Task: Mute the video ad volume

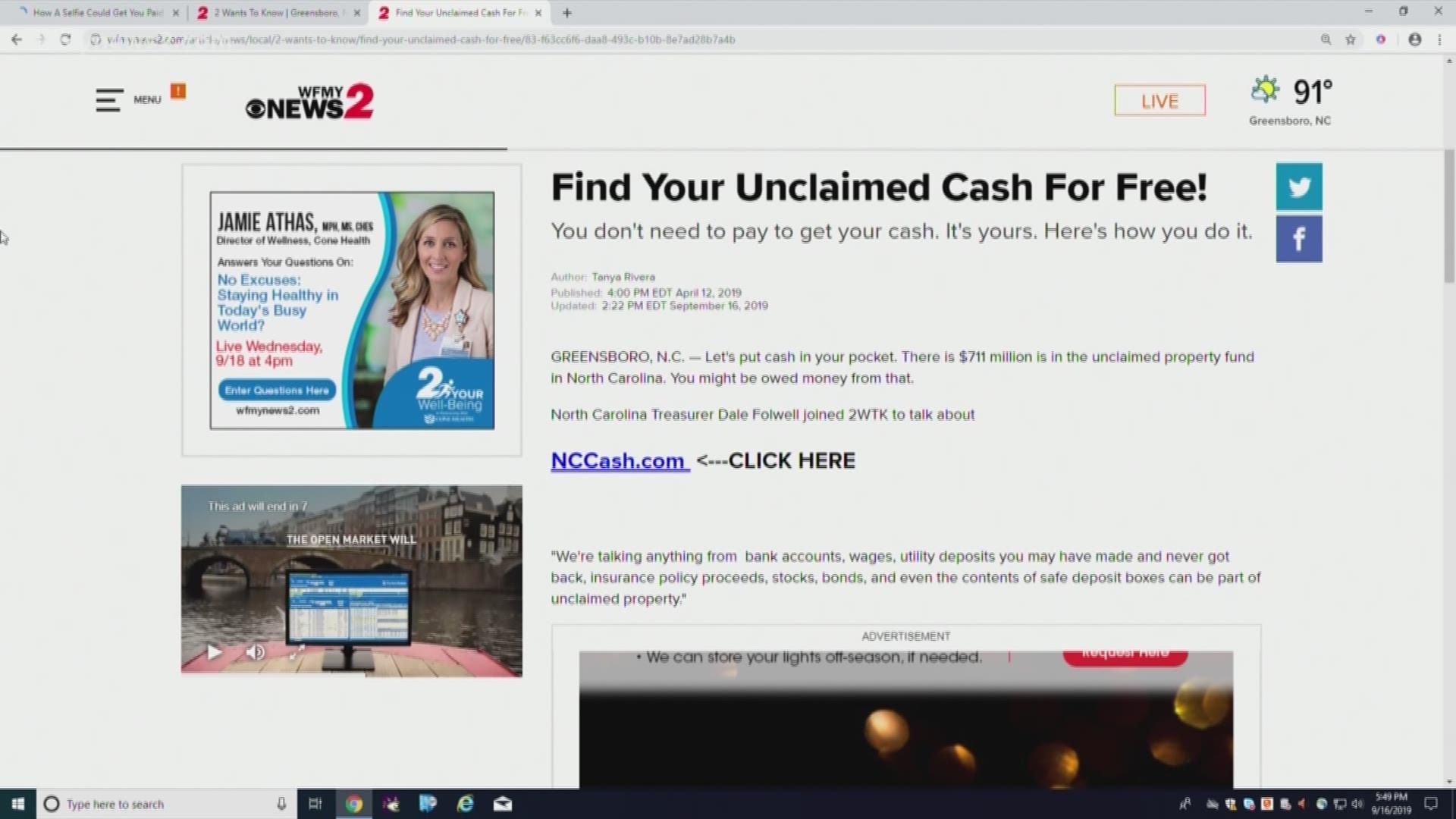Action: tap(256, 652)
